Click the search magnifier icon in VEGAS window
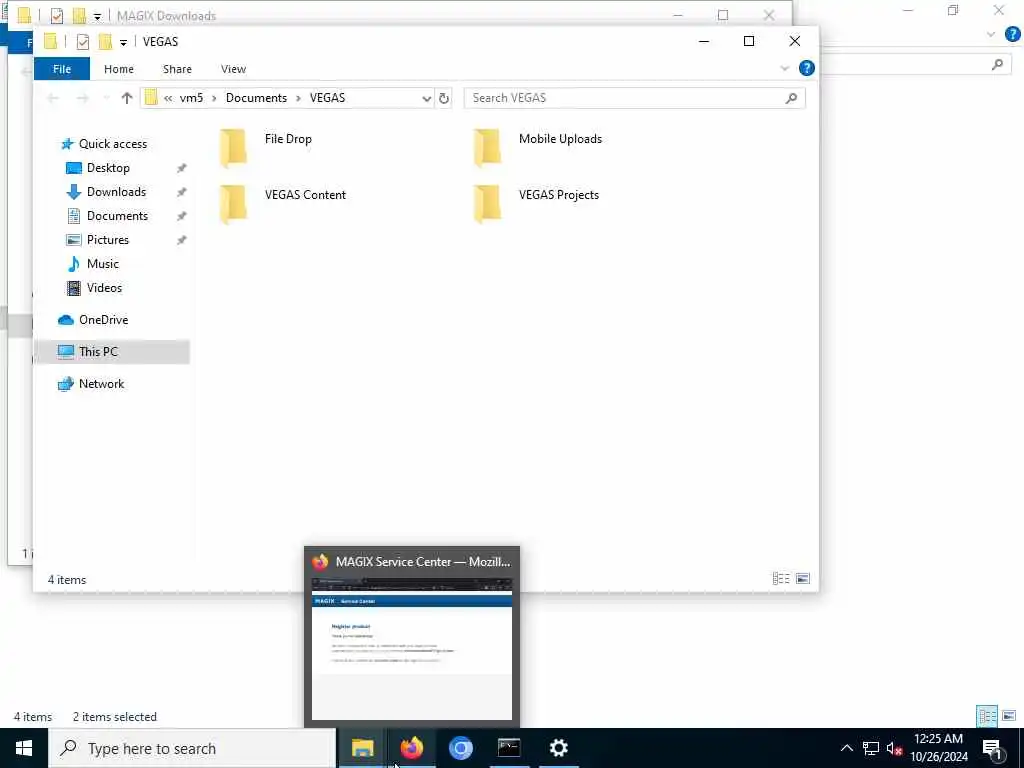 (x=791, y=98)
